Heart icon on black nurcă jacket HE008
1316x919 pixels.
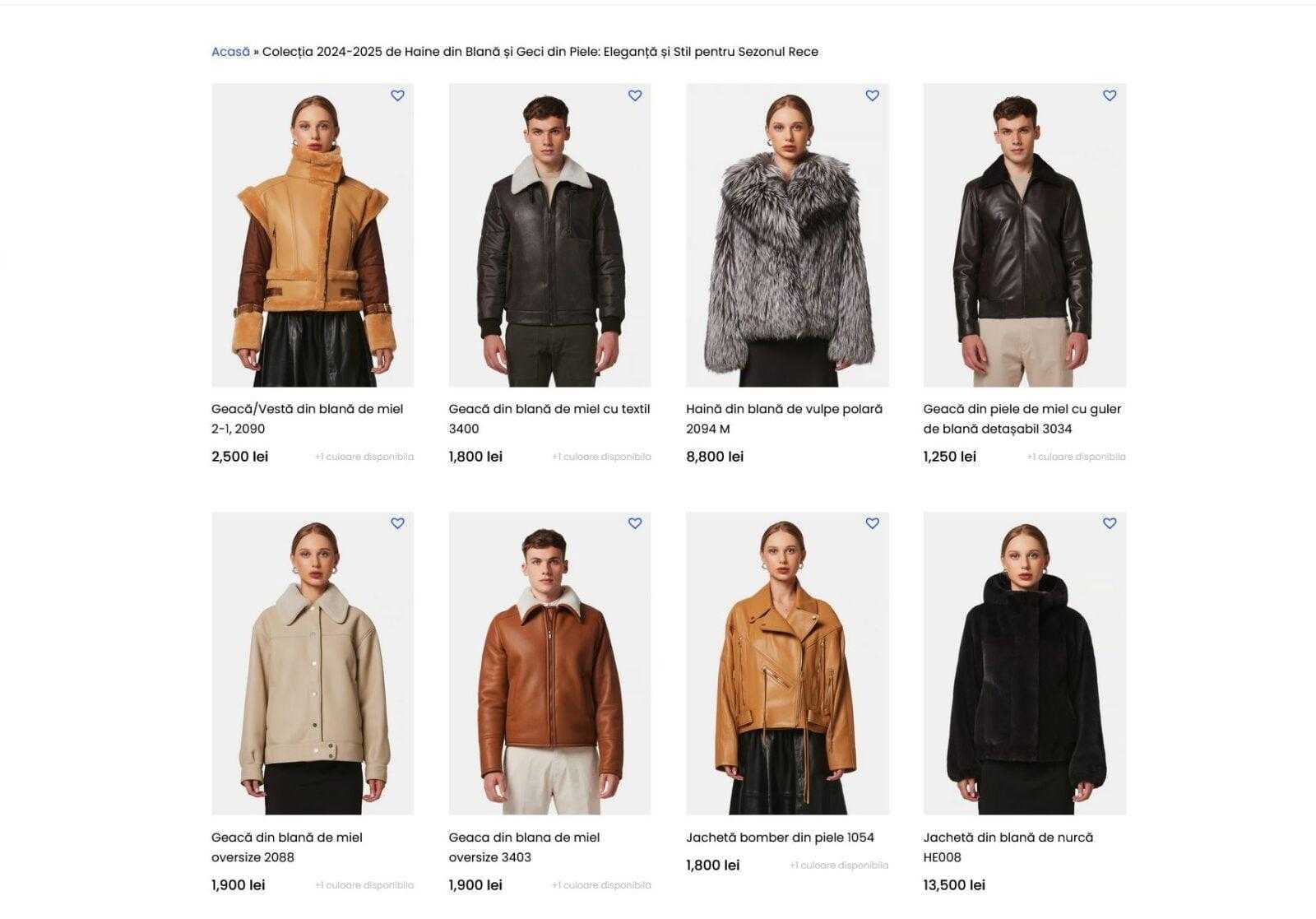pos(1110,523)
